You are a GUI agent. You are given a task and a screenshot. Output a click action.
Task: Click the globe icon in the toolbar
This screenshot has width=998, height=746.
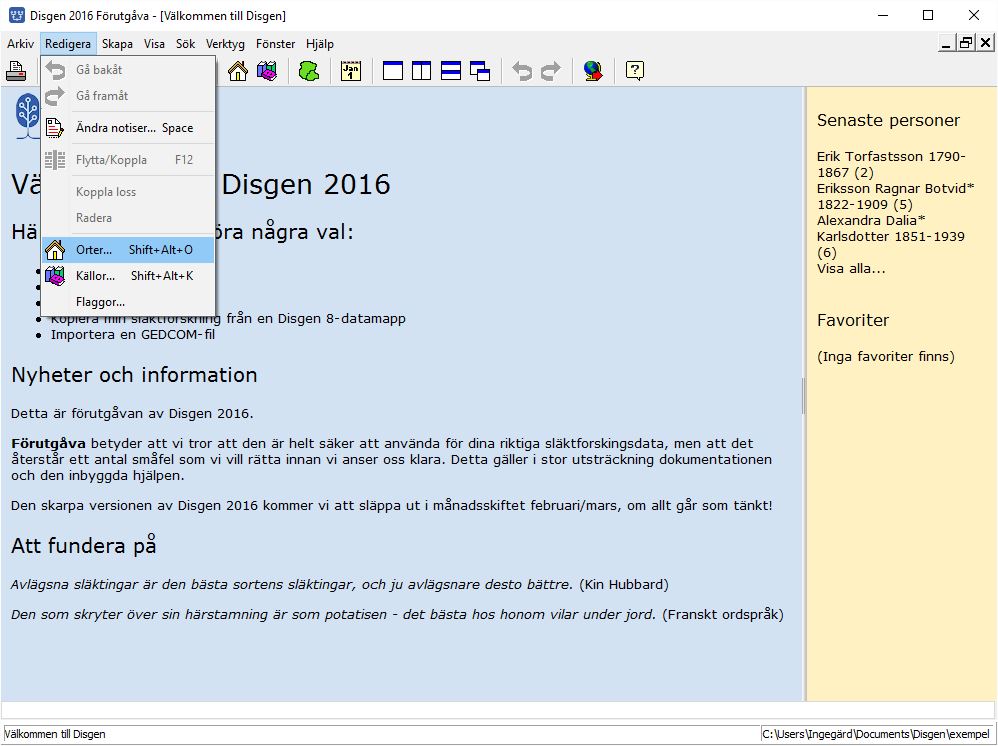click(593, 71)
